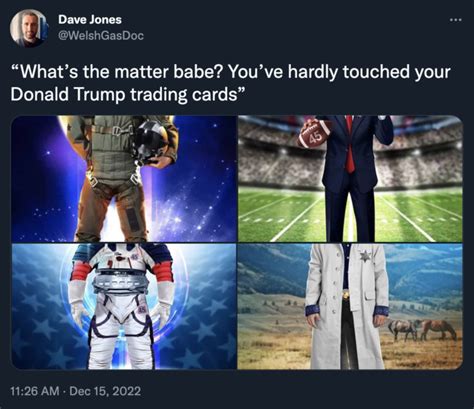Open the football stadium suit image
The height and width of the screenshot is (409, 474).
coord(350,179)
